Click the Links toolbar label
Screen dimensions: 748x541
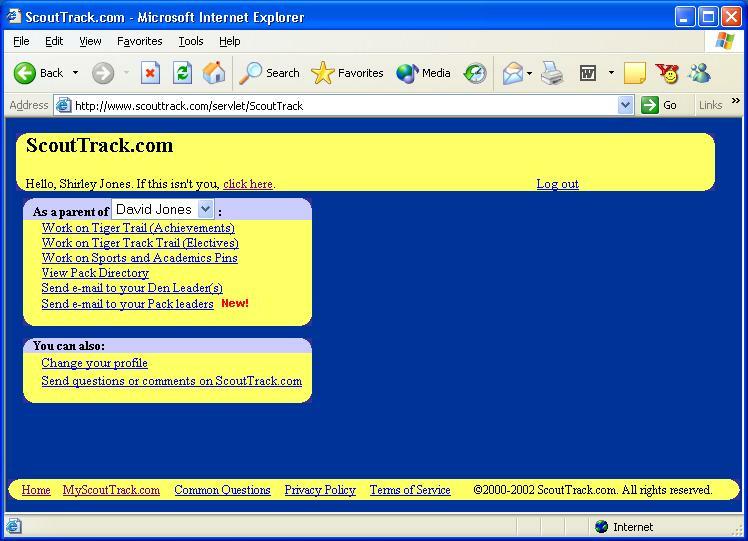(x=710, y=105)
